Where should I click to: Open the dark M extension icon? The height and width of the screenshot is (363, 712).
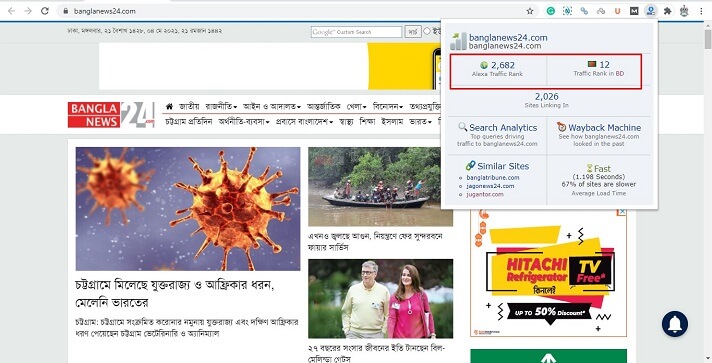[x=634, y=11]
